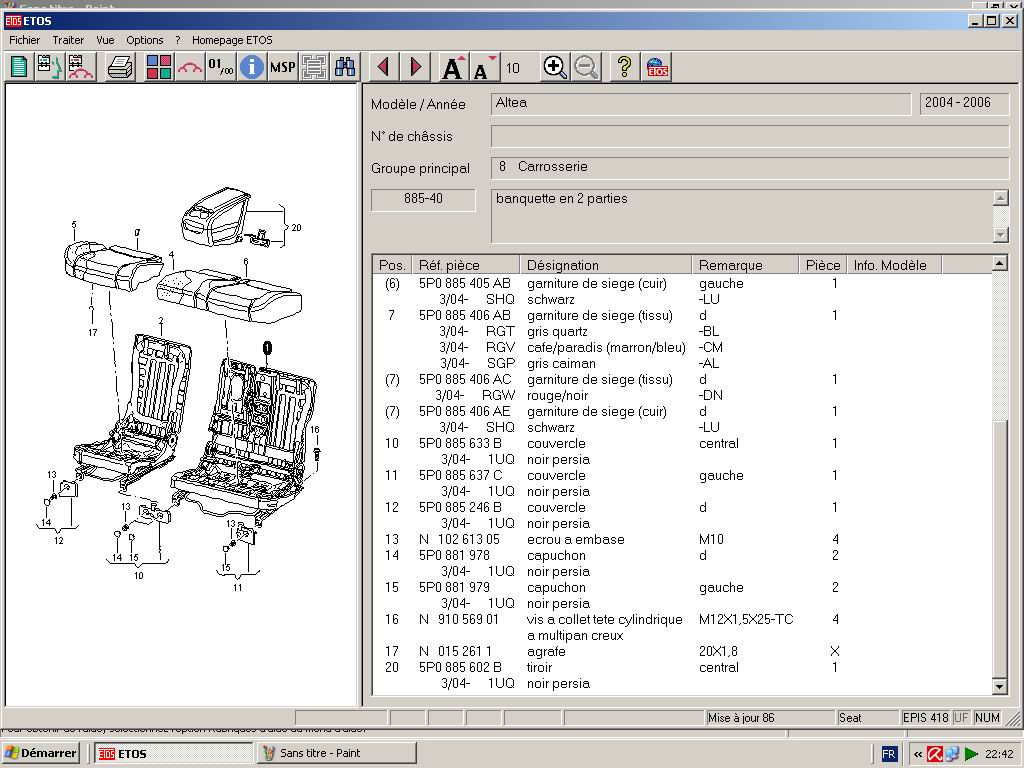Select part reference 5P0 881 979
The height and width of the screenshot is (768, 1024).
point(454,587)
